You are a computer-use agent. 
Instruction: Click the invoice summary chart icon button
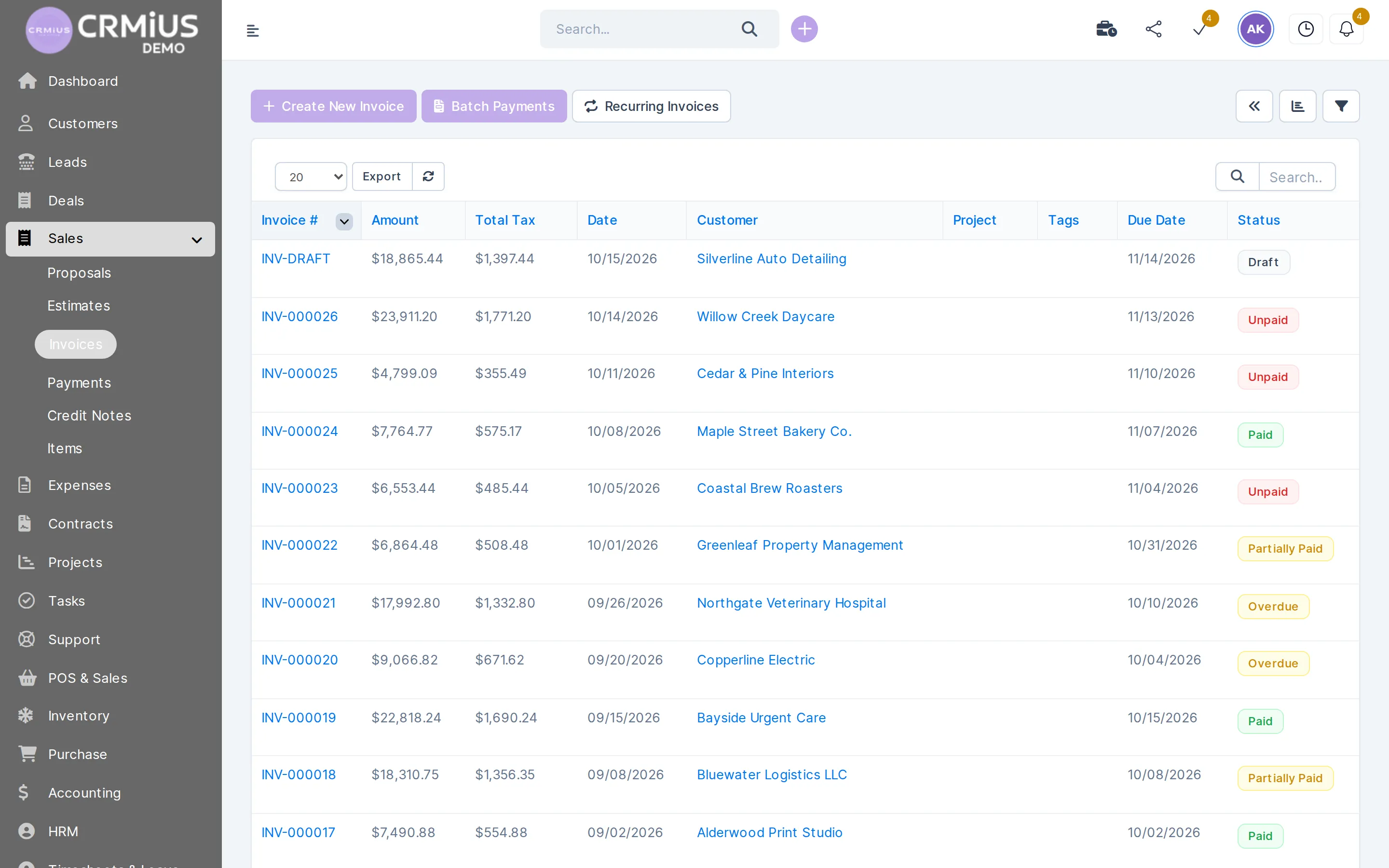pyautogui.click(x=1298, y=106)
